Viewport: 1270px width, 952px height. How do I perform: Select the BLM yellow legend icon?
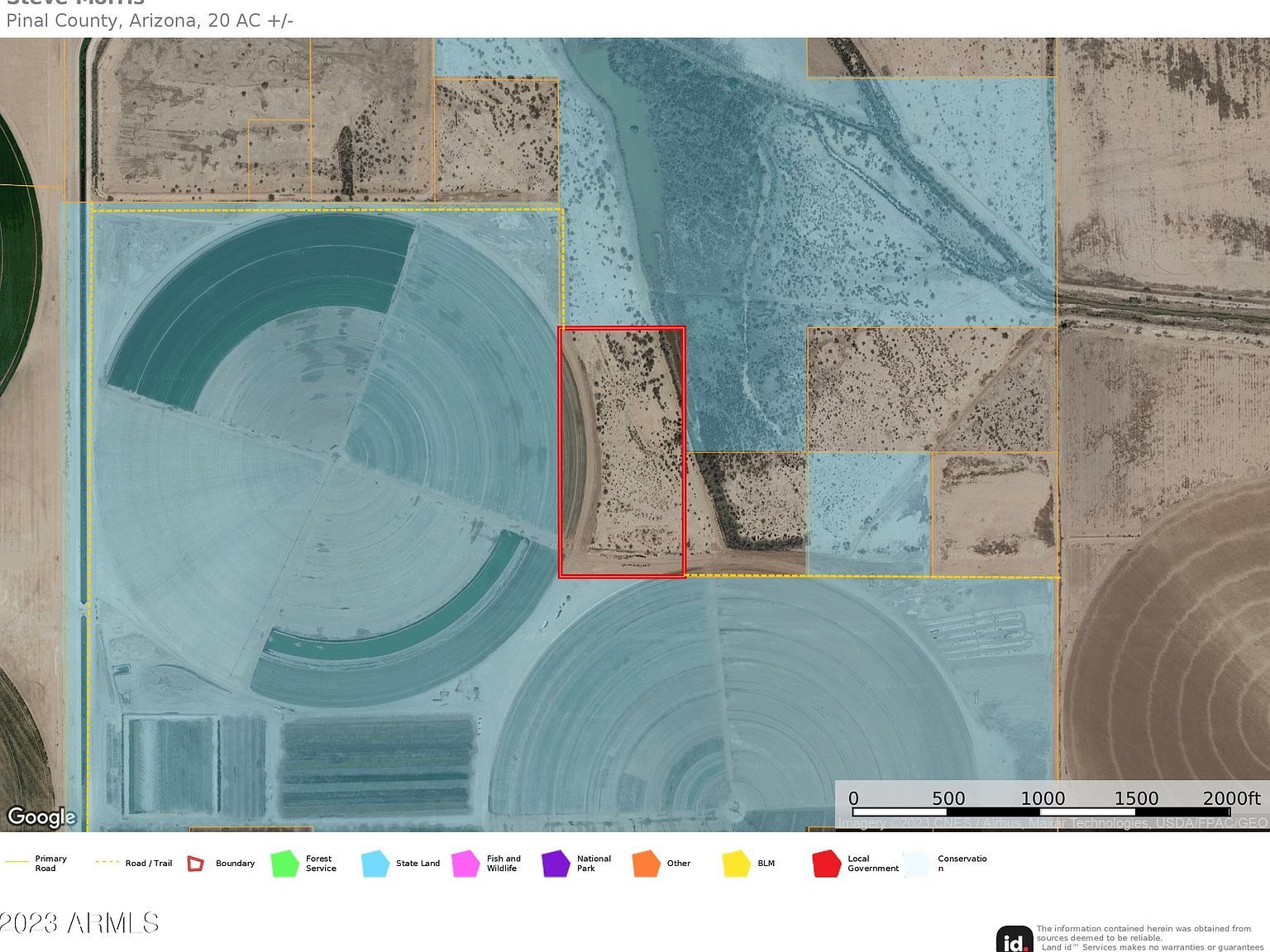click(x=734, y=863)
